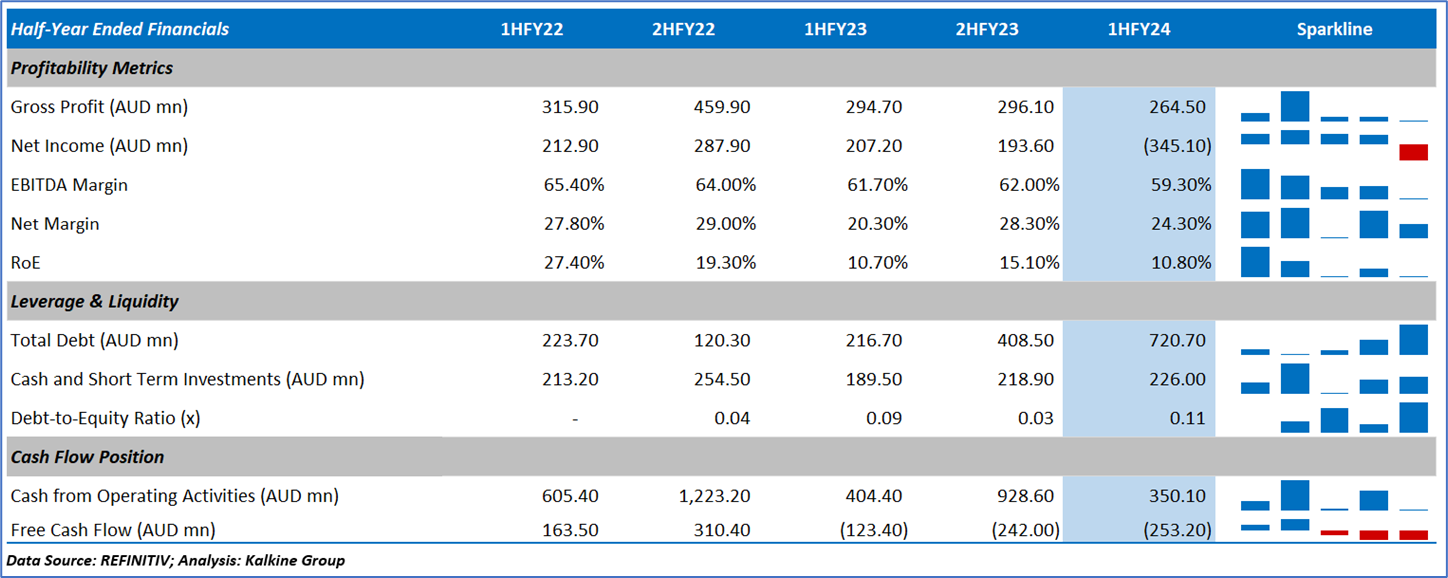Click the Leverage & Liquidity section header
Image resolution: width=1448 pixels, height=578 pixels.
pos(95,301)
